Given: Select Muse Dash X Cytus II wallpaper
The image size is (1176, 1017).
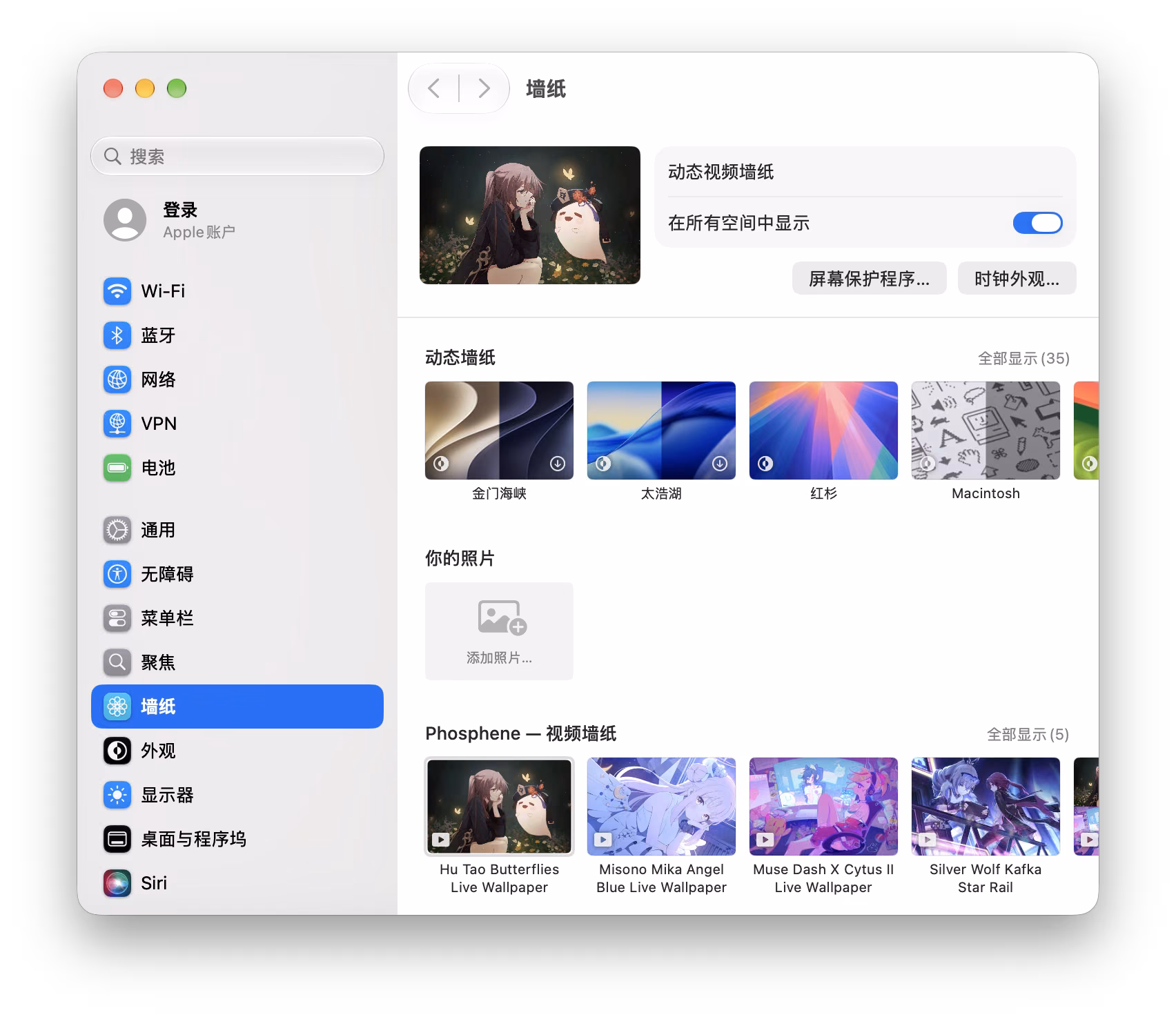Looking at the screenshot, I should point(823,807).
